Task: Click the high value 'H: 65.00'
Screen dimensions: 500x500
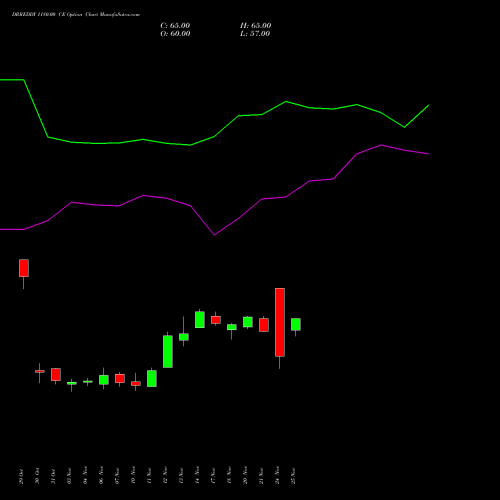Action: [x=256, y=26]
